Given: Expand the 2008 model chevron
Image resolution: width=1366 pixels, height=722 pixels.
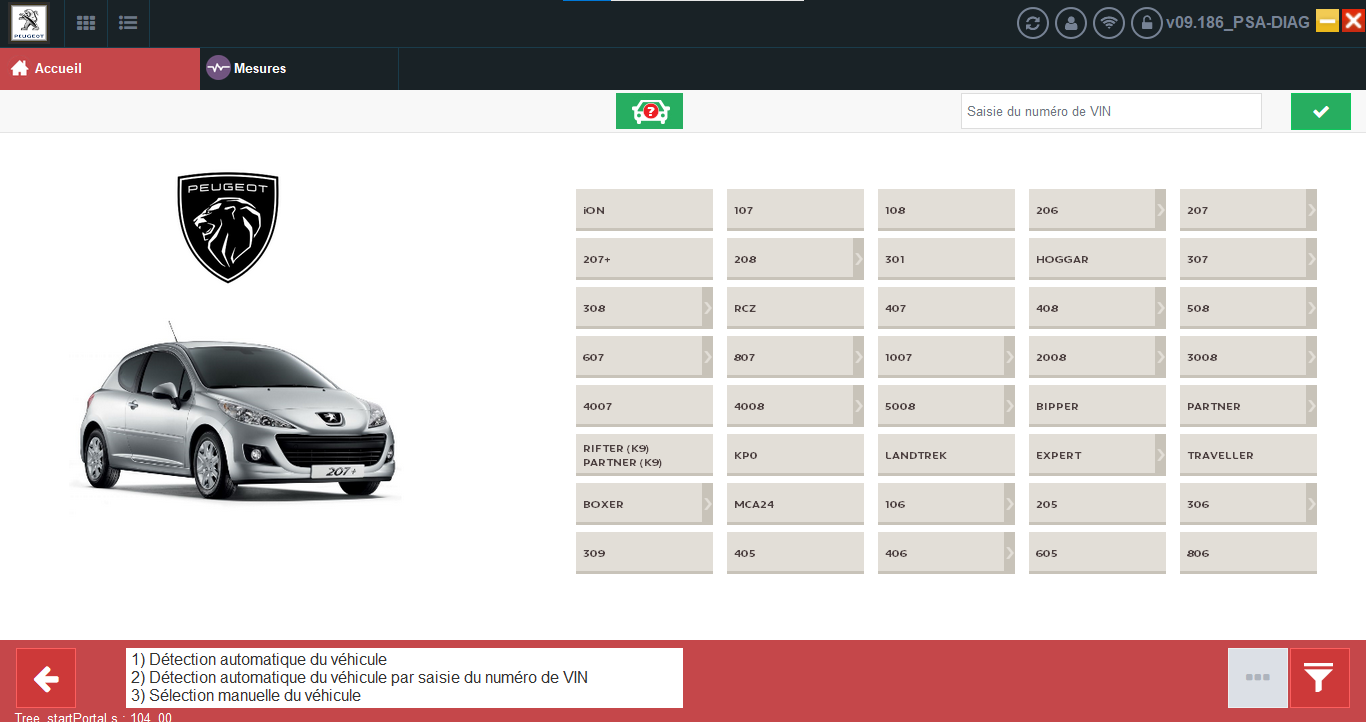Looking at the screenshot, I should click(1160, 357).
